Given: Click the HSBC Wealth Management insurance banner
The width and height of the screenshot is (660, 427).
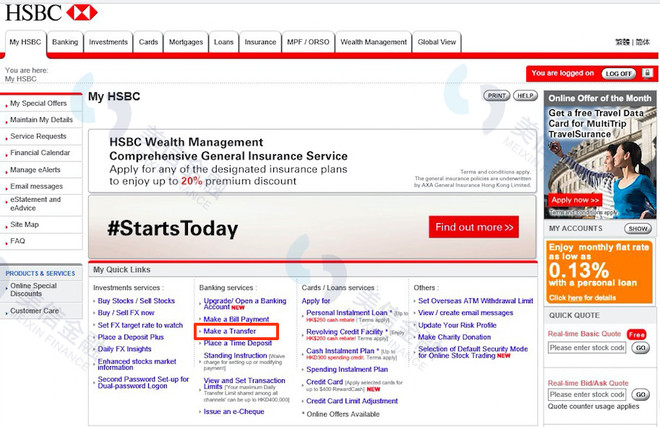Looking at the screenshot, I should (312, 161).
